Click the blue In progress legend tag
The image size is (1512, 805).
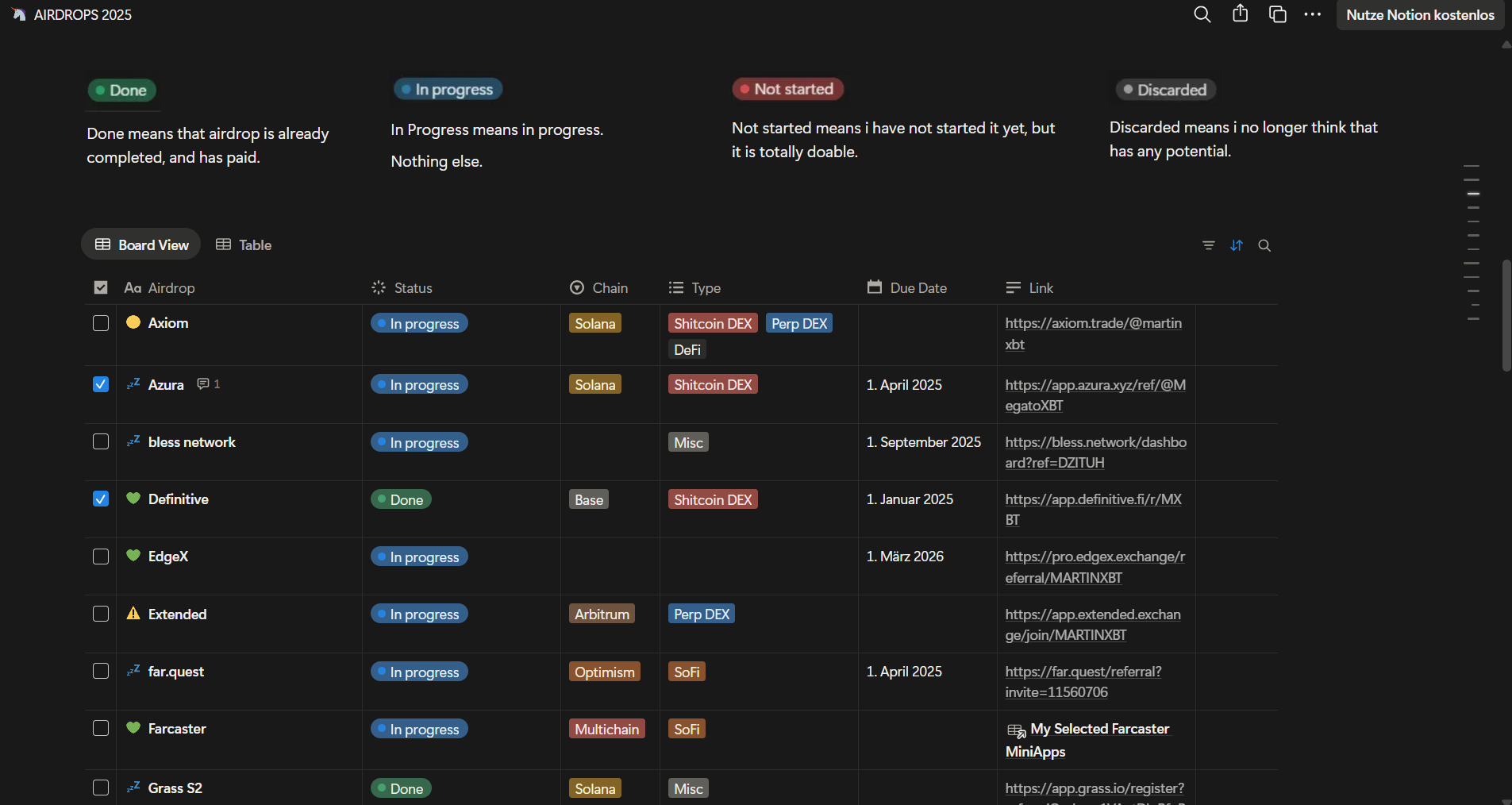click(x=448, y=90)
